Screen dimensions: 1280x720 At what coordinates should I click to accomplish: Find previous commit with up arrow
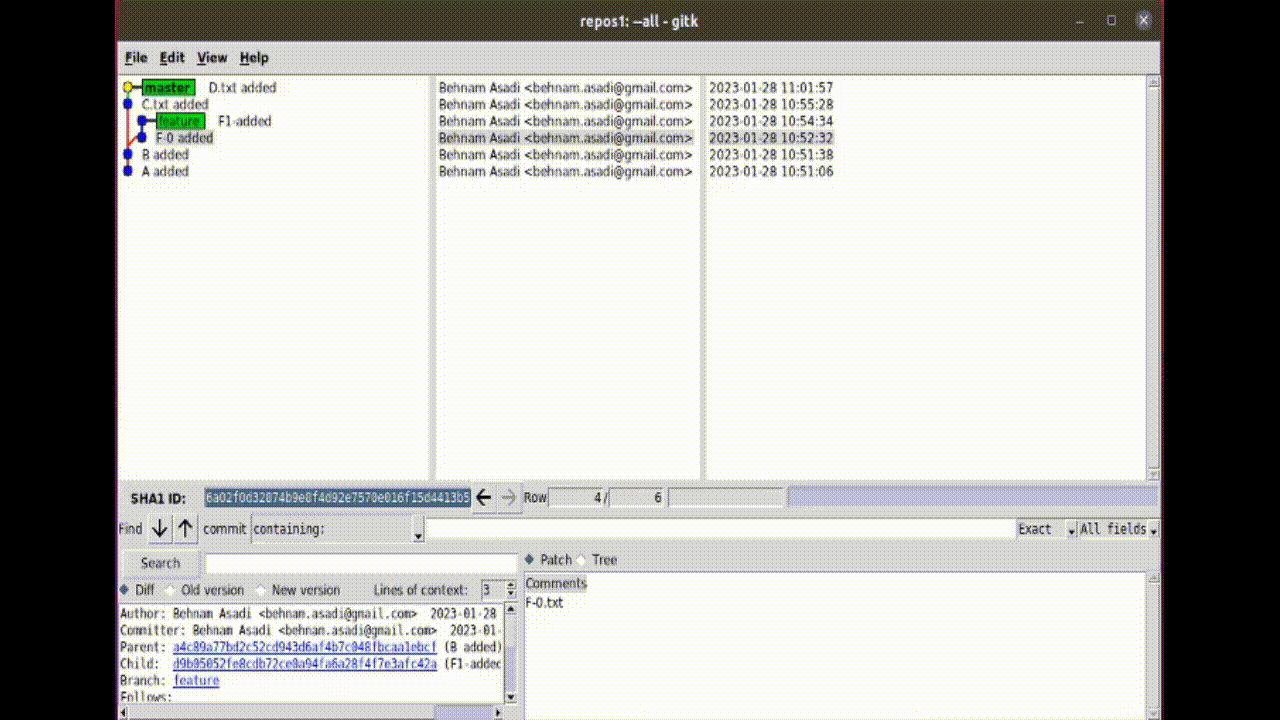pyautogui.click(x=186, y=529)
